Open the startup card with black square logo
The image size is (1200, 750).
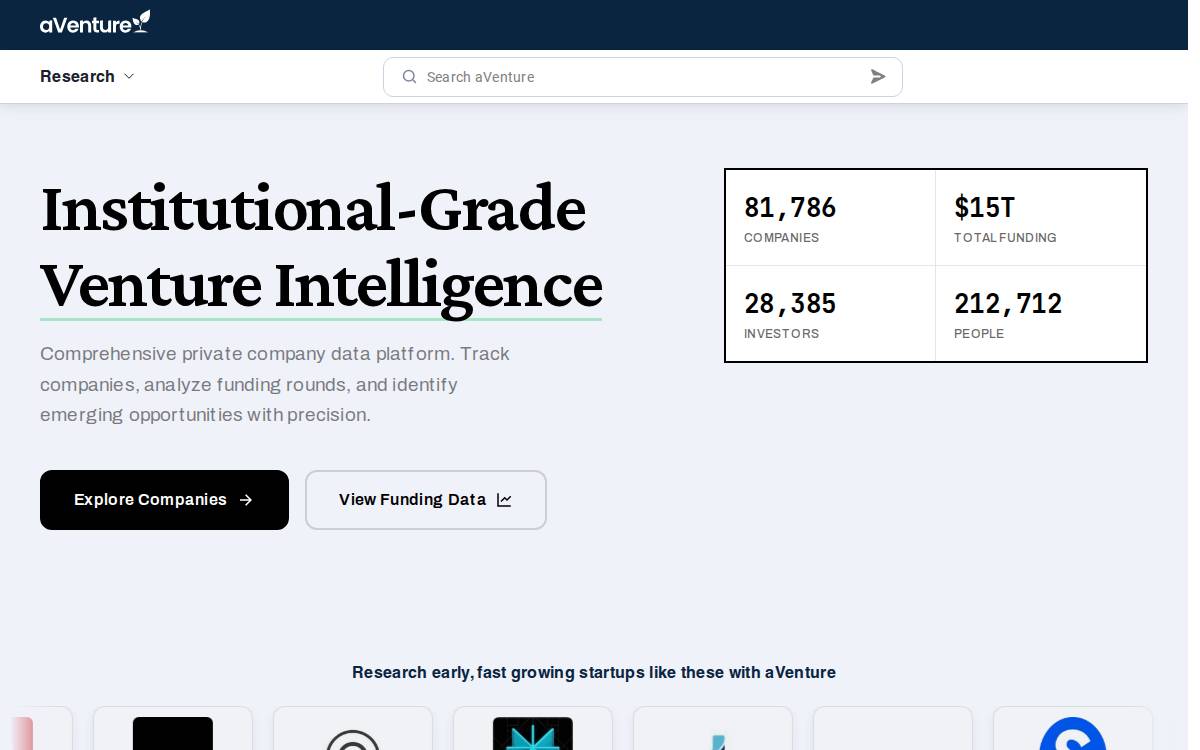(x=173, y=729)
